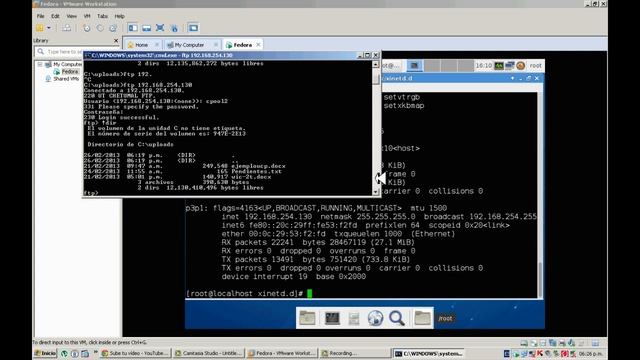Toggle the show library view icon
The width and height of the screenshot is (640, 360).
click(x=133, y=28)
